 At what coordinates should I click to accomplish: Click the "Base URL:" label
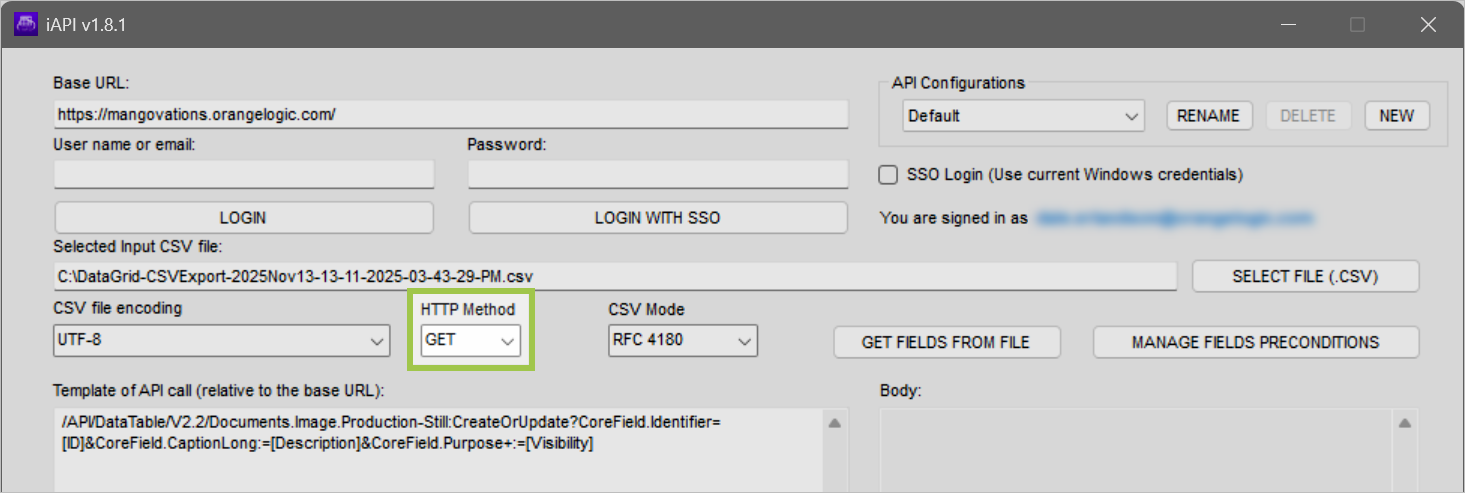click(x=92, y=83)
